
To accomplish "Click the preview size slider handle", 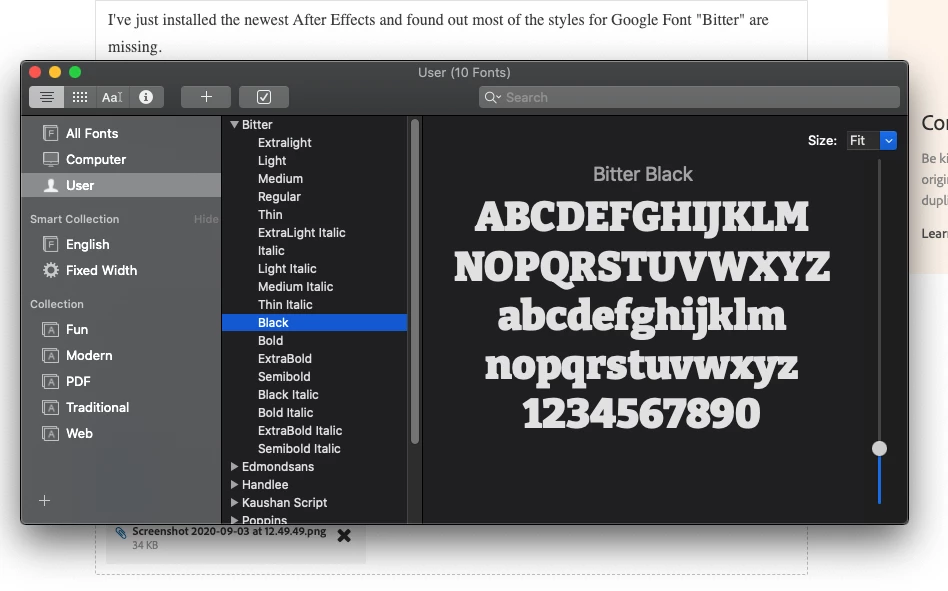I will tap(879, 448).
